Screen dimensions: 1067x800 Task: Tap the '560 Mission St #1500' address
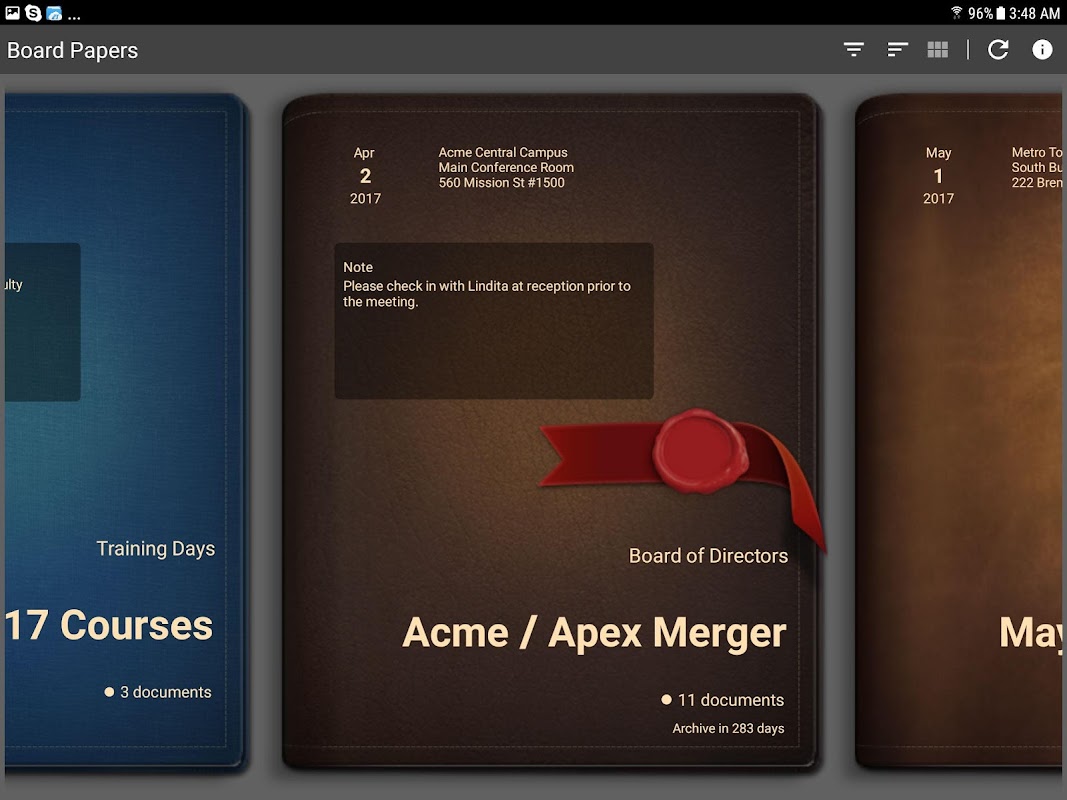coord(502,182)
